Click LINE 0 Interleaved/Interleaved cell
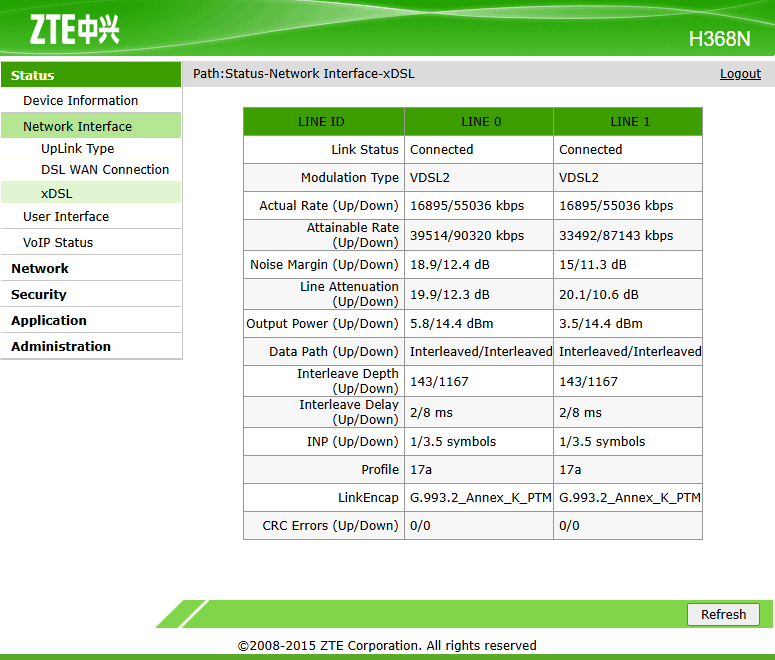The height and width of the screenshot is (660, 775). tap(481, 352)
